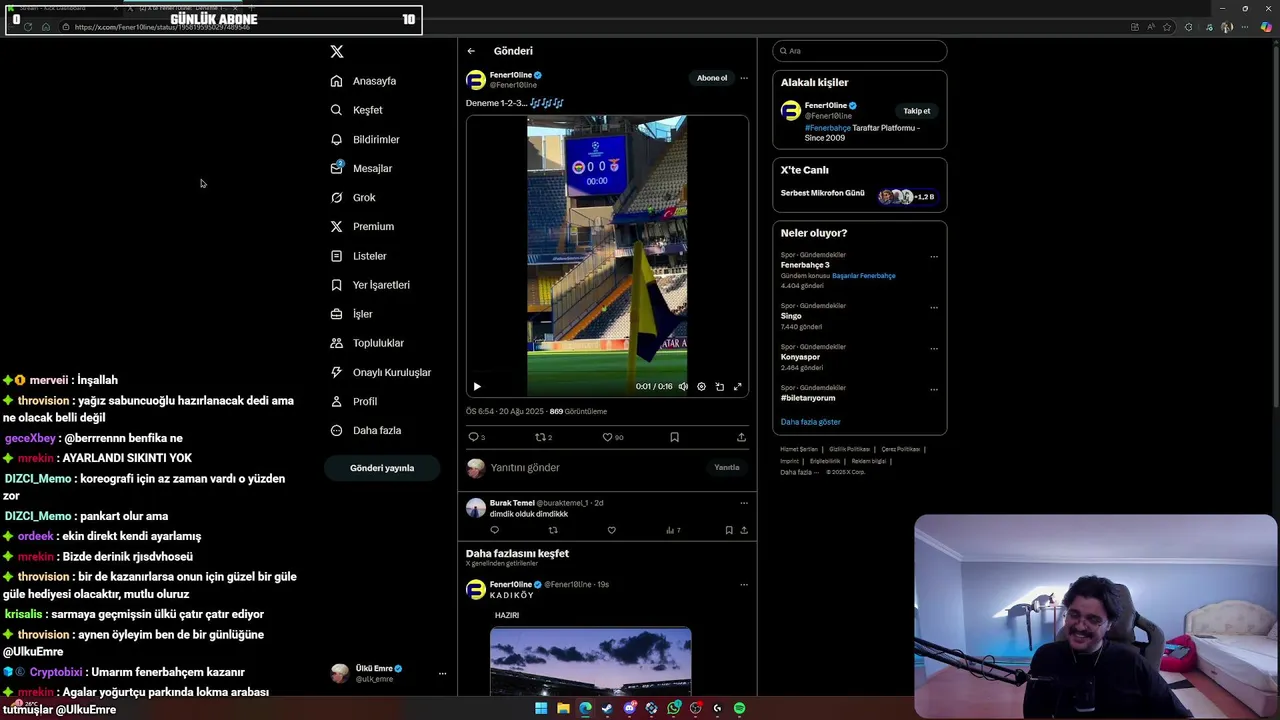
Task: Open Keşfet explore page
Action: click(356, 110)
